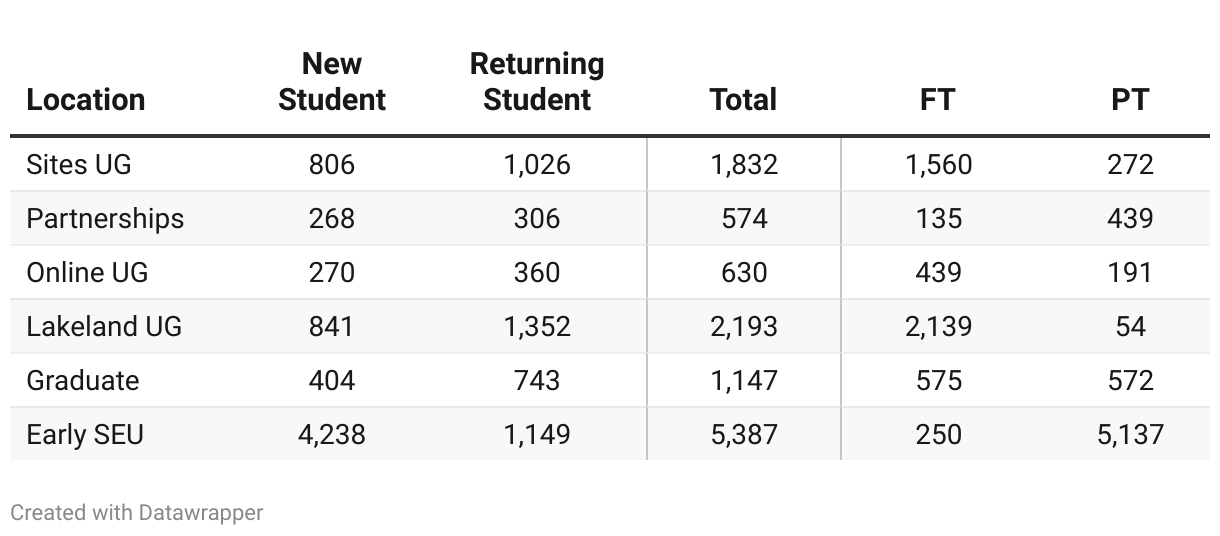The image size is (1220, 536).
Task: Click Graduate returning student value 743
Action: 537,380
